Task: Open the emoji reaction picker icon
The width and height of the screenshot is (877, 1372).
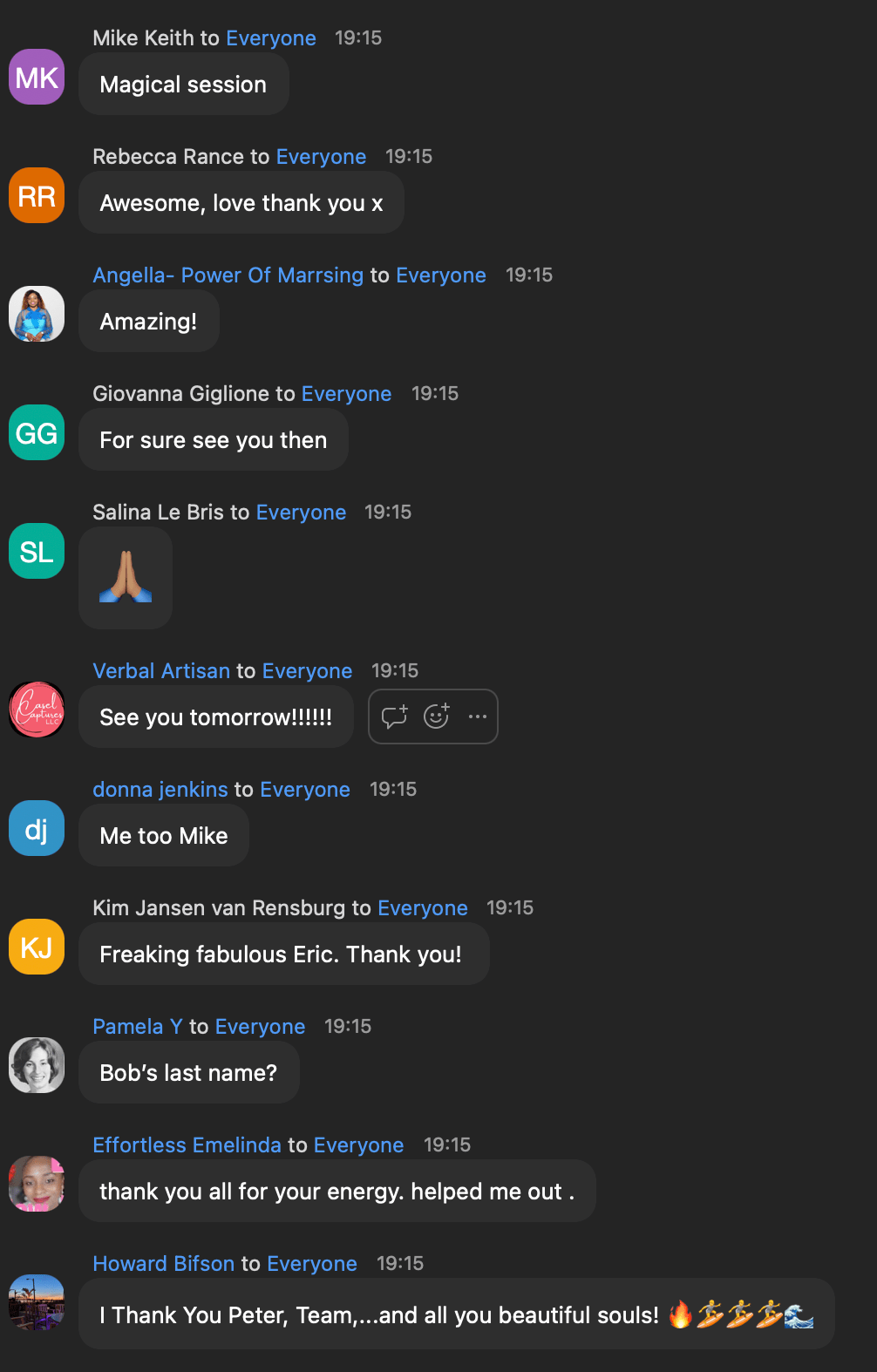Action: tap(436, 717)
